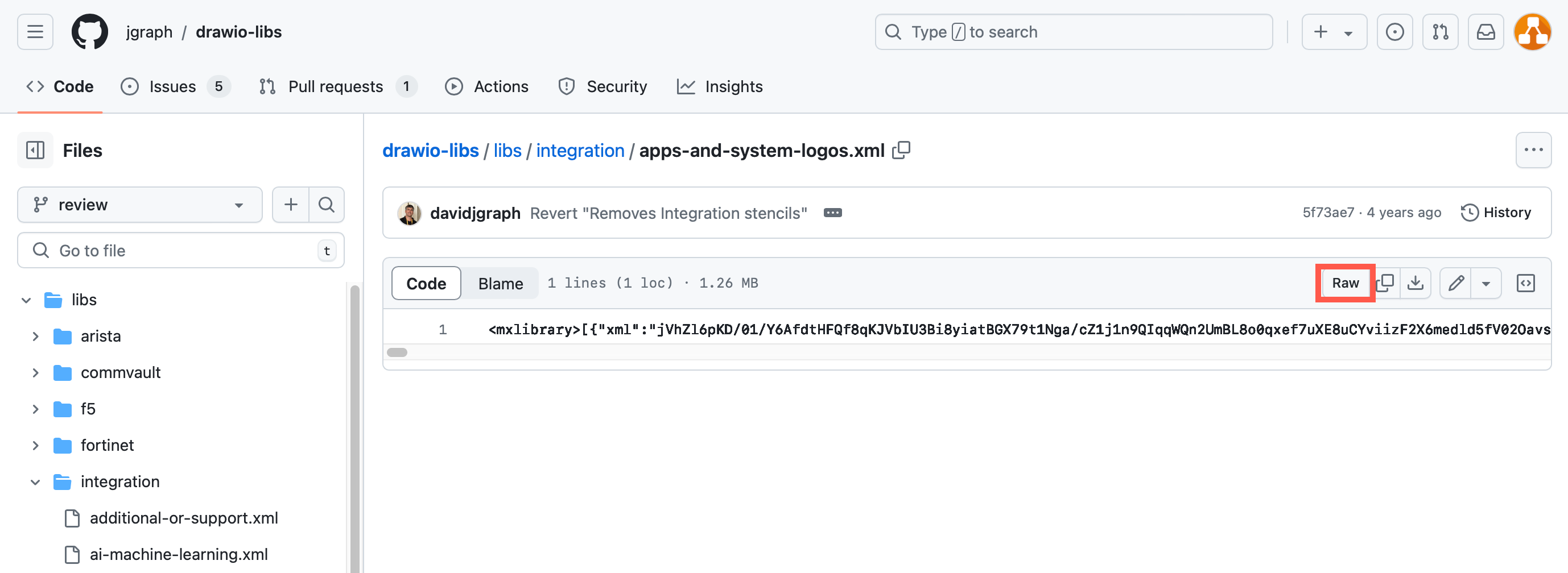This screenshot has width=1568, height=573.
Task: Edit the file with the pencil icon
Action: pyautogui.click(x=1455, y=283)
